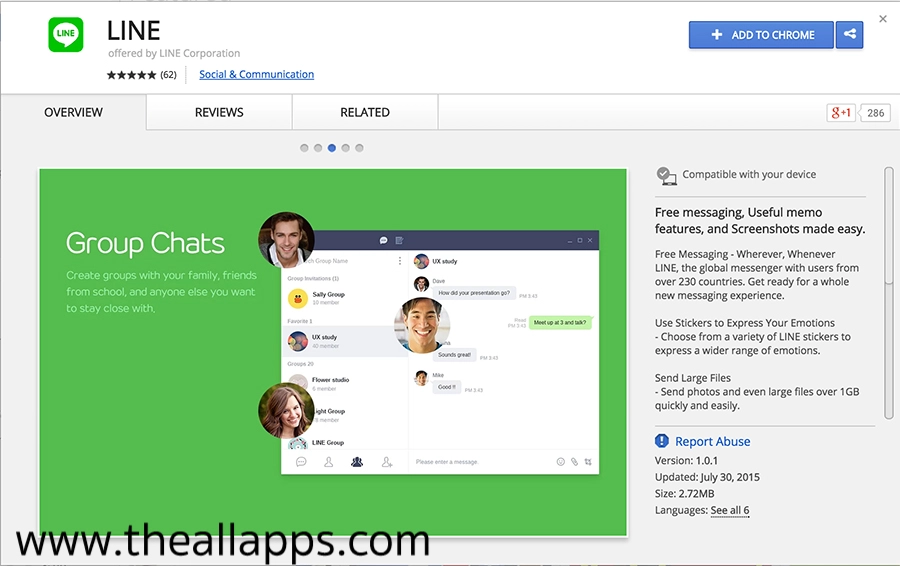
Task: Click the Group Chats screenshot preview
Action: [333, 352]
